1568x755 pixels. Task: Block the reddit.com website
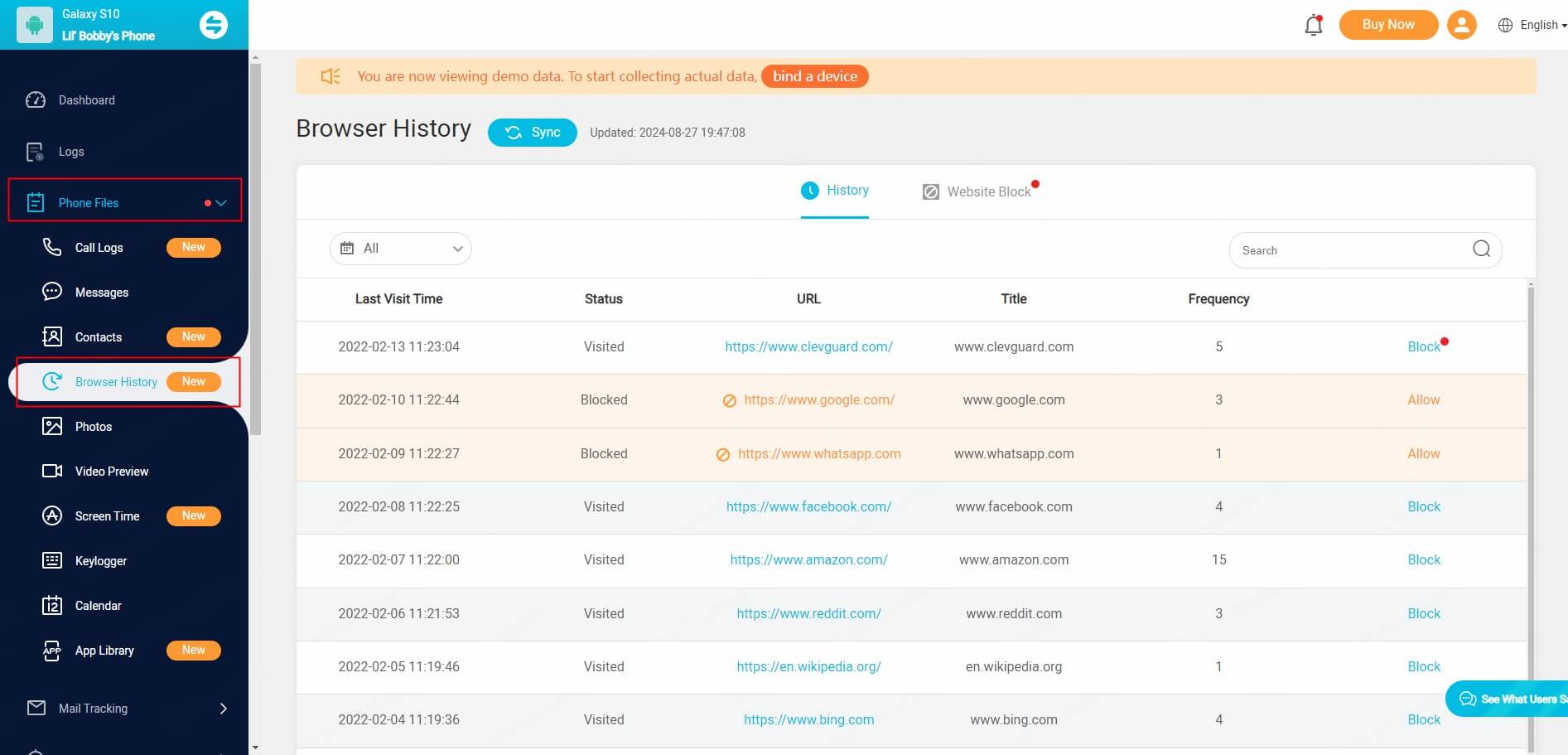[1423, 614]
